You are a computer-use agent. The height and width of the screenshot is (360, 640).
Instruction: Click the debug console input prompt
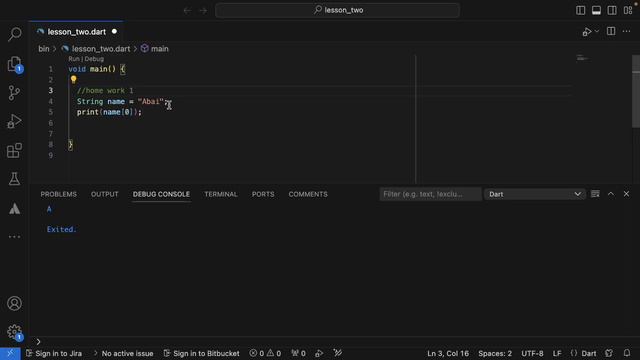tap(335, 342)
